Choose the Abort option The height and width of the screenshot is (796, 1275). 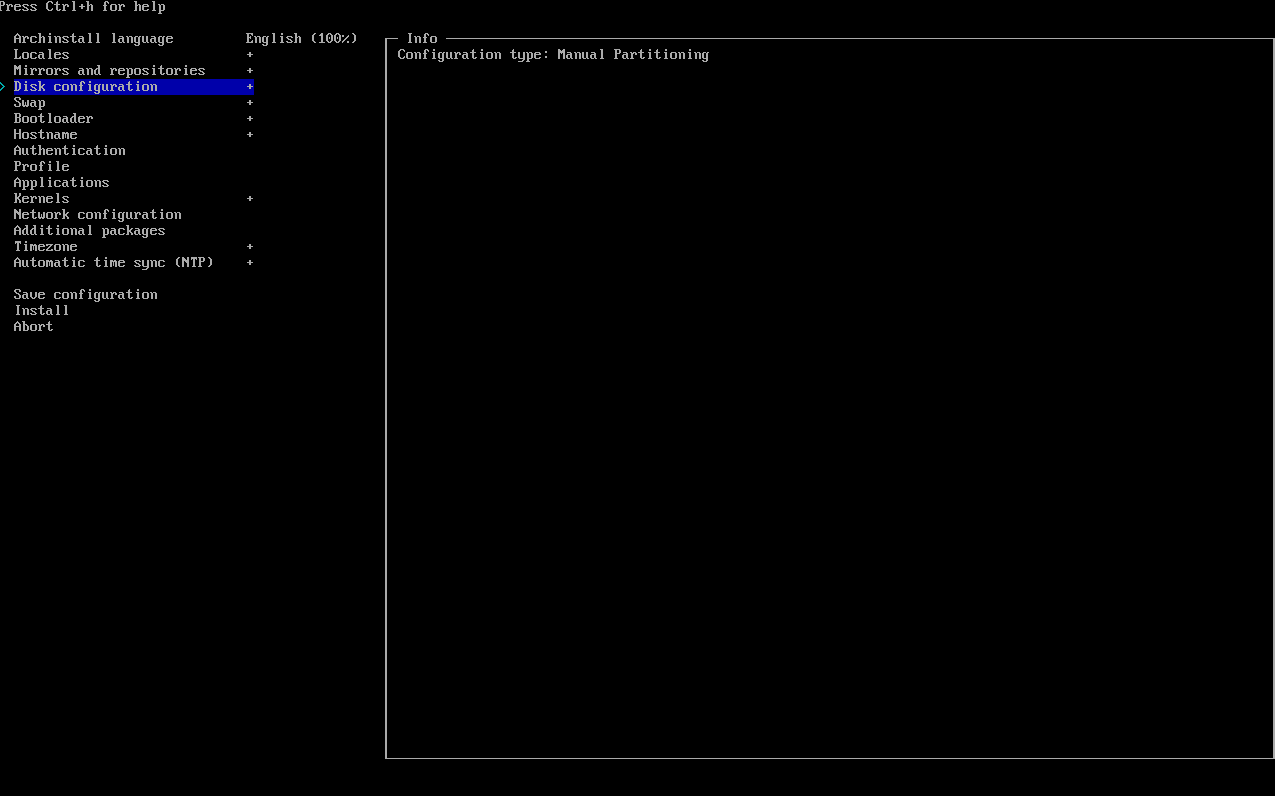click(33, 326)
